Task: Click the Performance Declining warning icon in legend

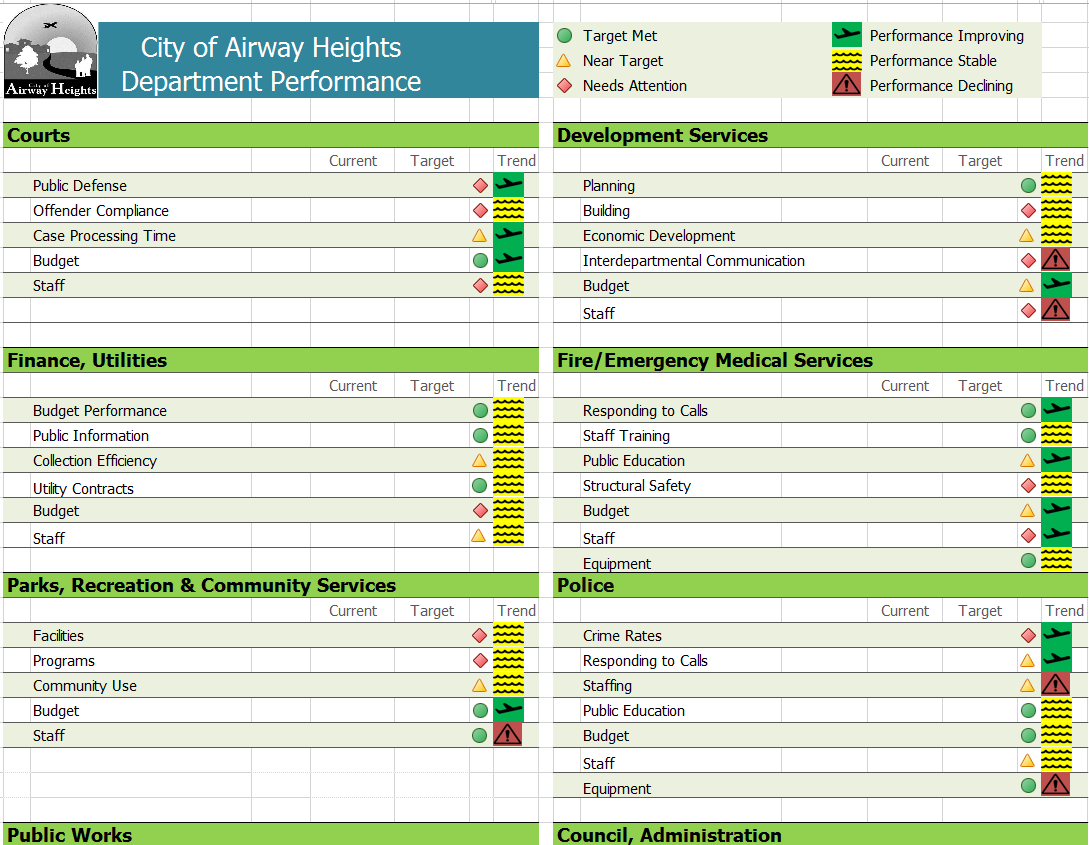Action: tap(847, 85)
